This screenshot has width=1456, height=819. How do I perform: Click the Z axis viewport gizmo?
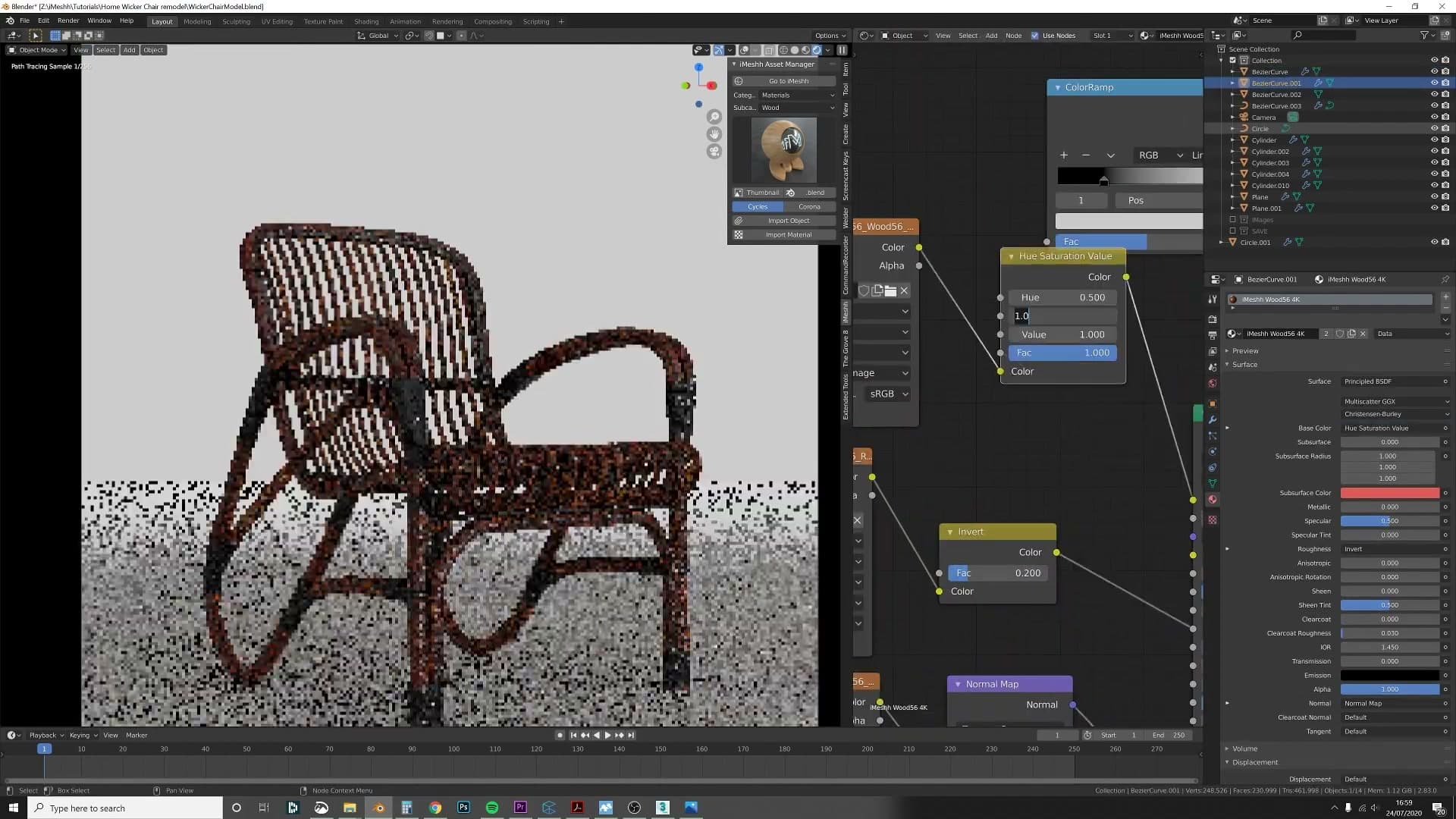(x=698, y=67)
